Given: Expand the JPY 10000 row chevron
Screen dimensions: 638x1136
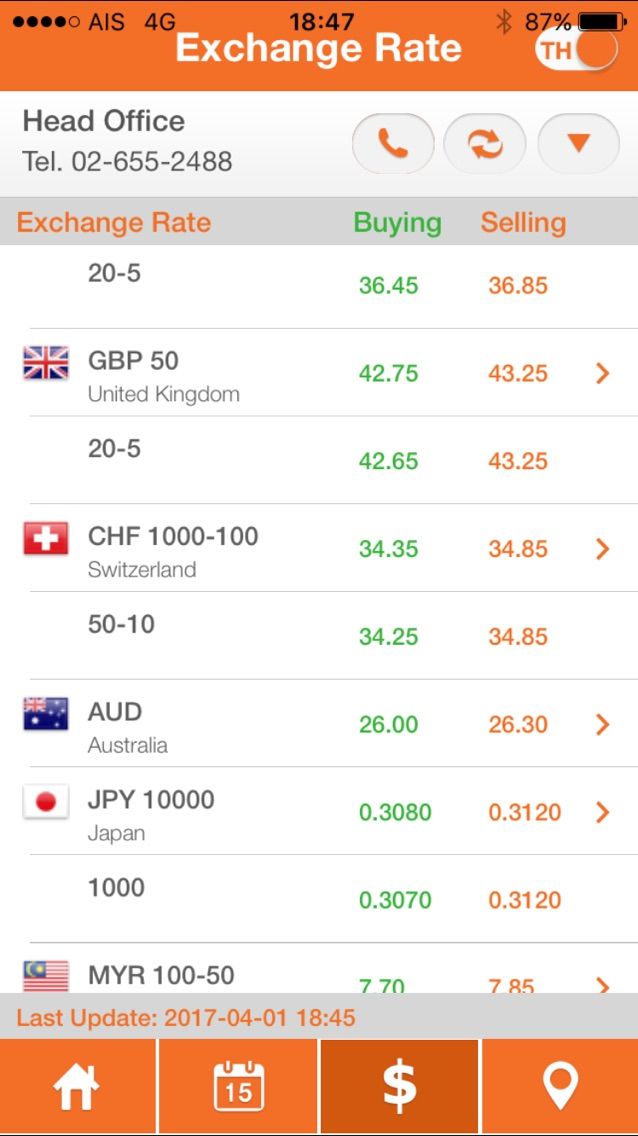Looking at the screenshot, I should (602, 812).
